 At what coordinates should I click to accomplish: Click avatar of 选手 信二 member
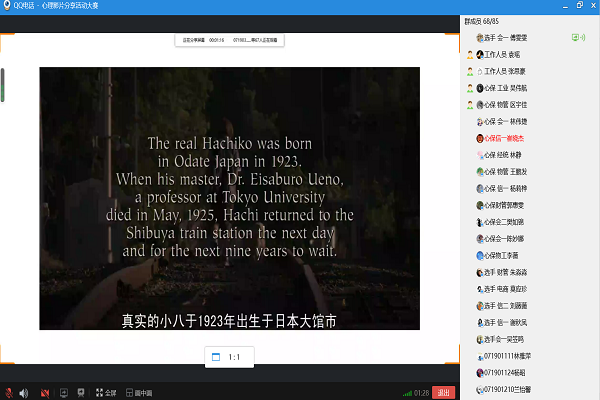click(480, 306)
